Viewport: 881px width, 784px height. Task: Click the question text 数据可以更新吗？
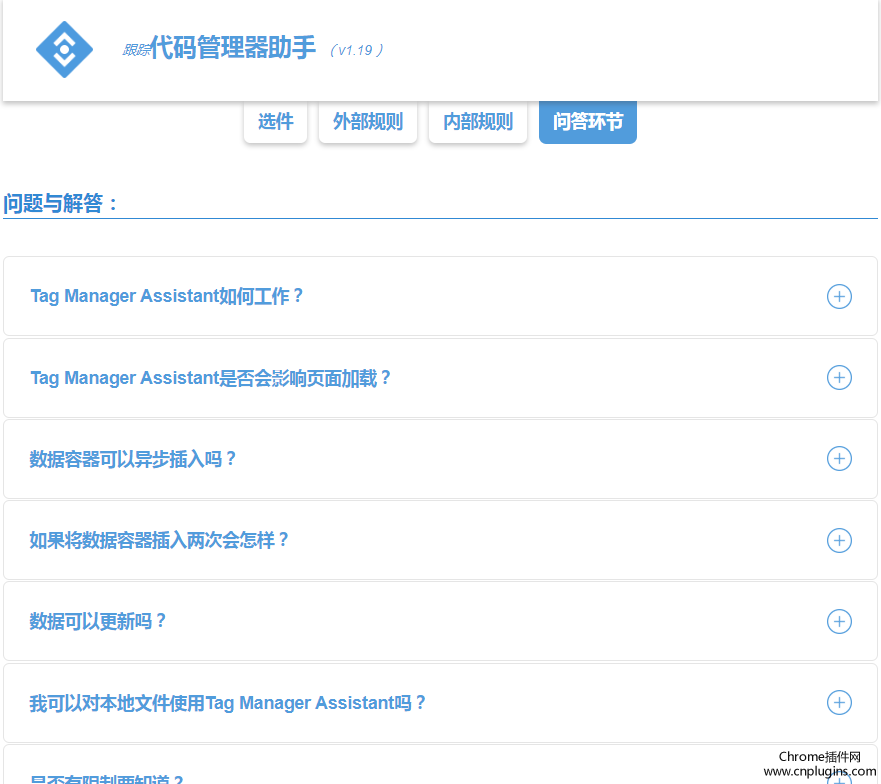(98, 621)
